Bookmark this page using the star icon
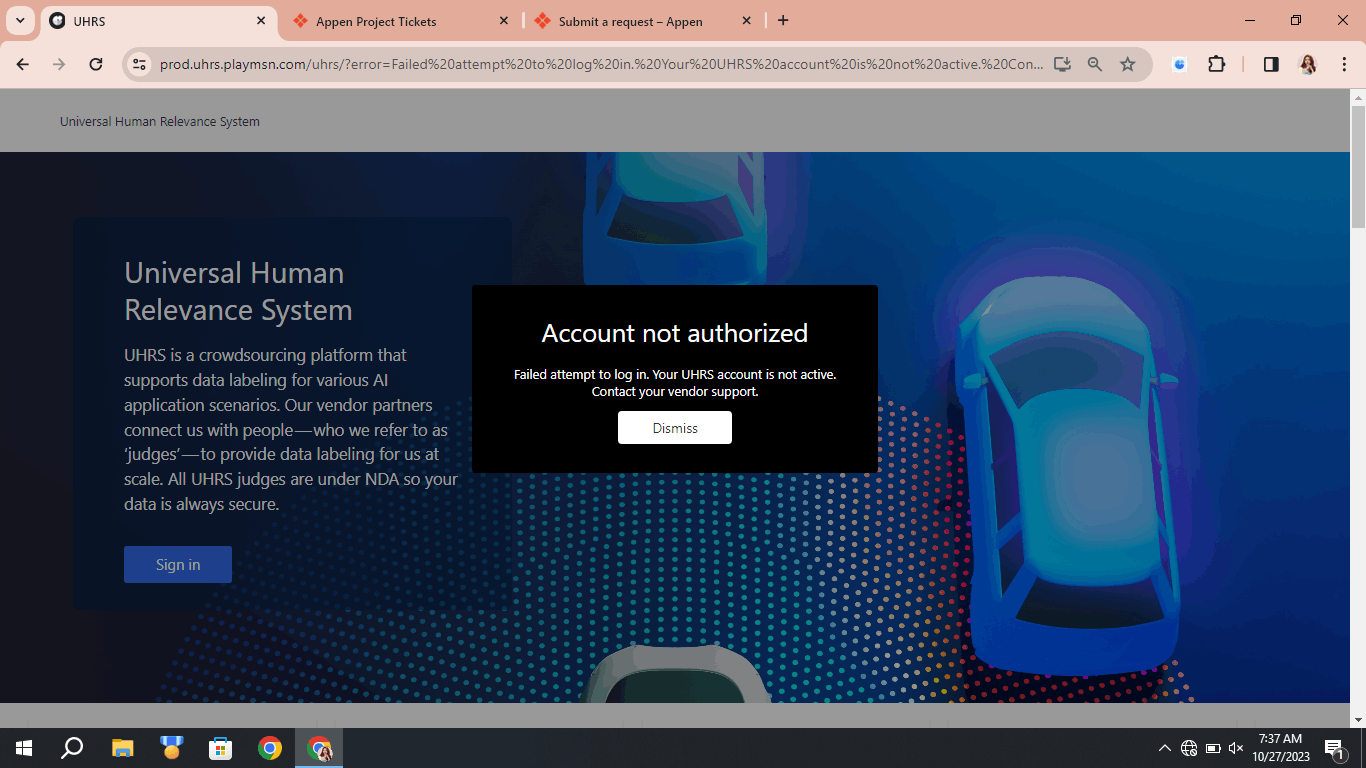Viewport: 1366px width, 768px height. pos(1128,63)
